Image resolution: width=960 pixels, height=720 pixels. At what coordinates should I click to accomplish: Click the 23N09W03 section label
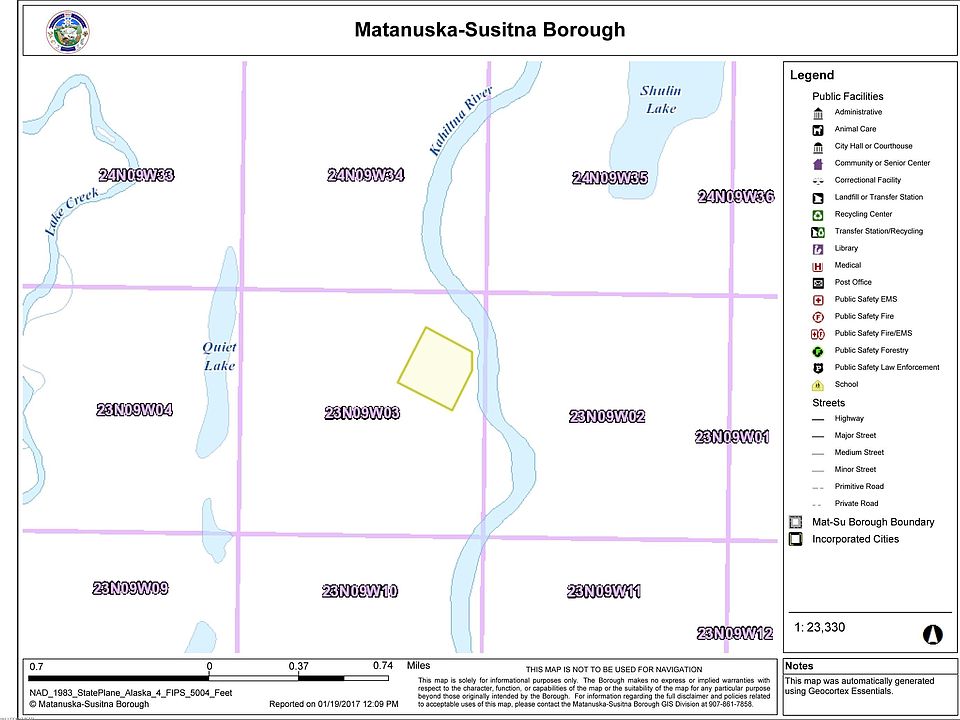point(362,413)
